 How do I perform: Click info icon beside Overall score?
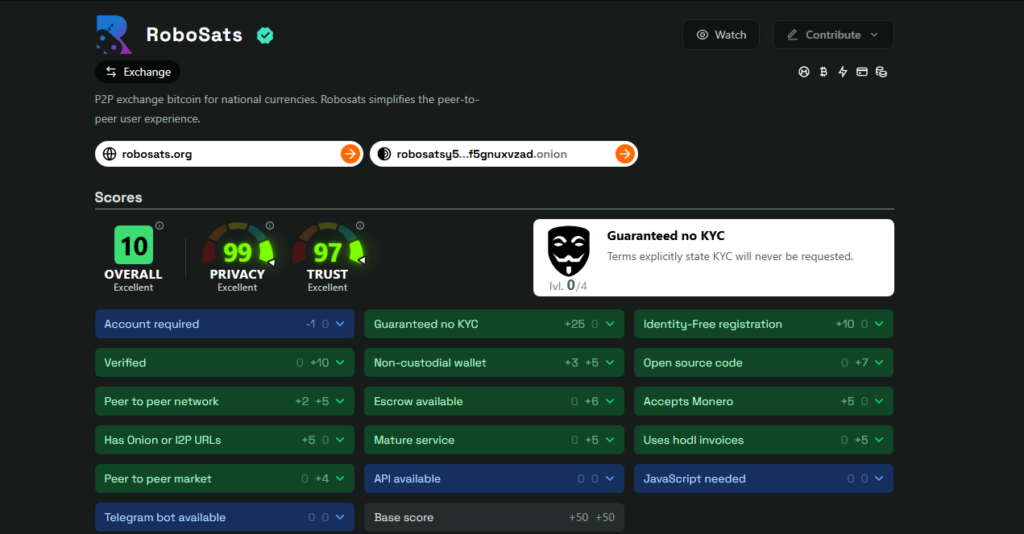click(159, 226)
